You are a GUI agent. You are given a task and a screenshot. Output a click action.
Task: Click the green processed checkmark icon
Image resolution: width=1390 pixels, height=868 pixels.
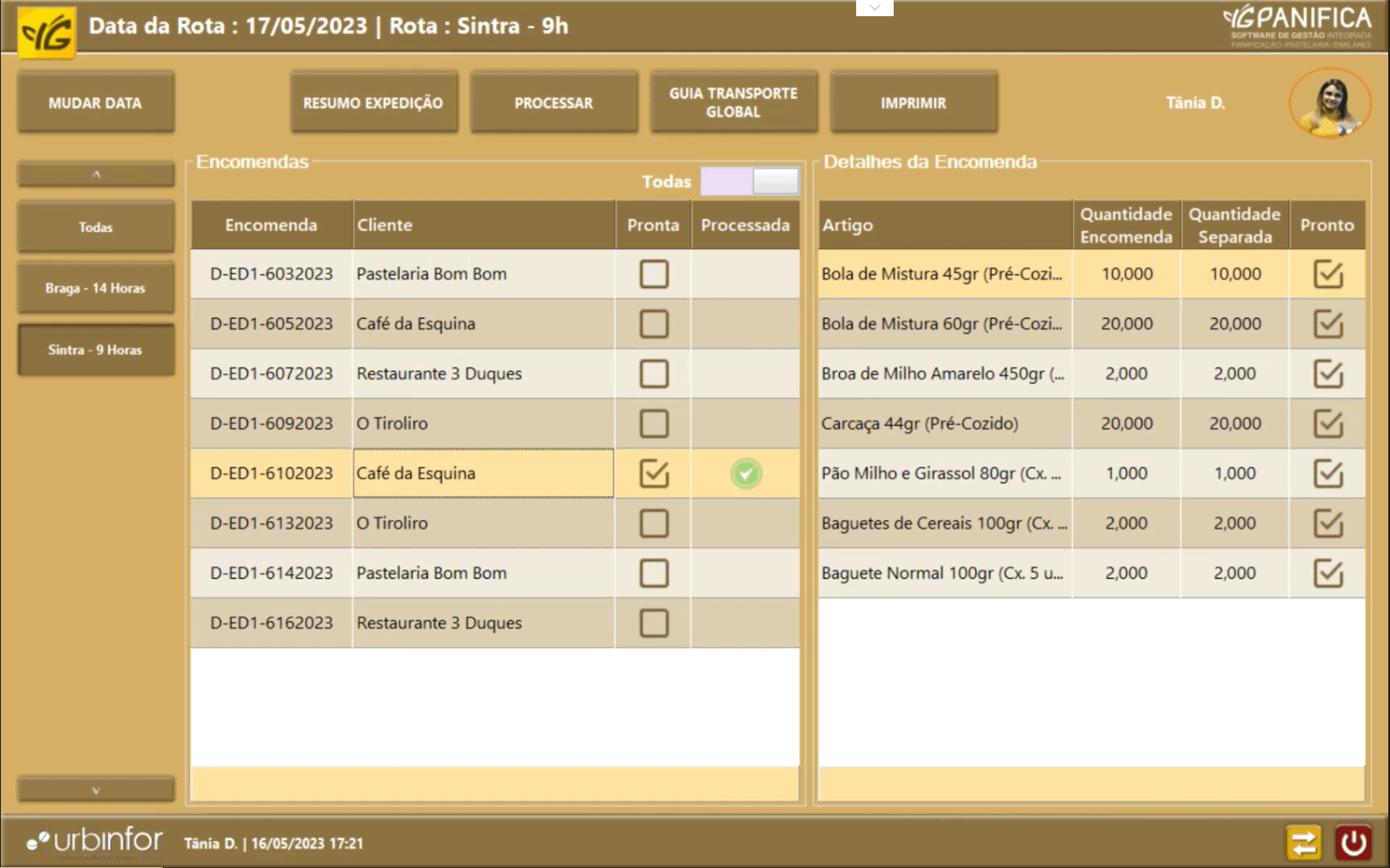tap(745, 473)
